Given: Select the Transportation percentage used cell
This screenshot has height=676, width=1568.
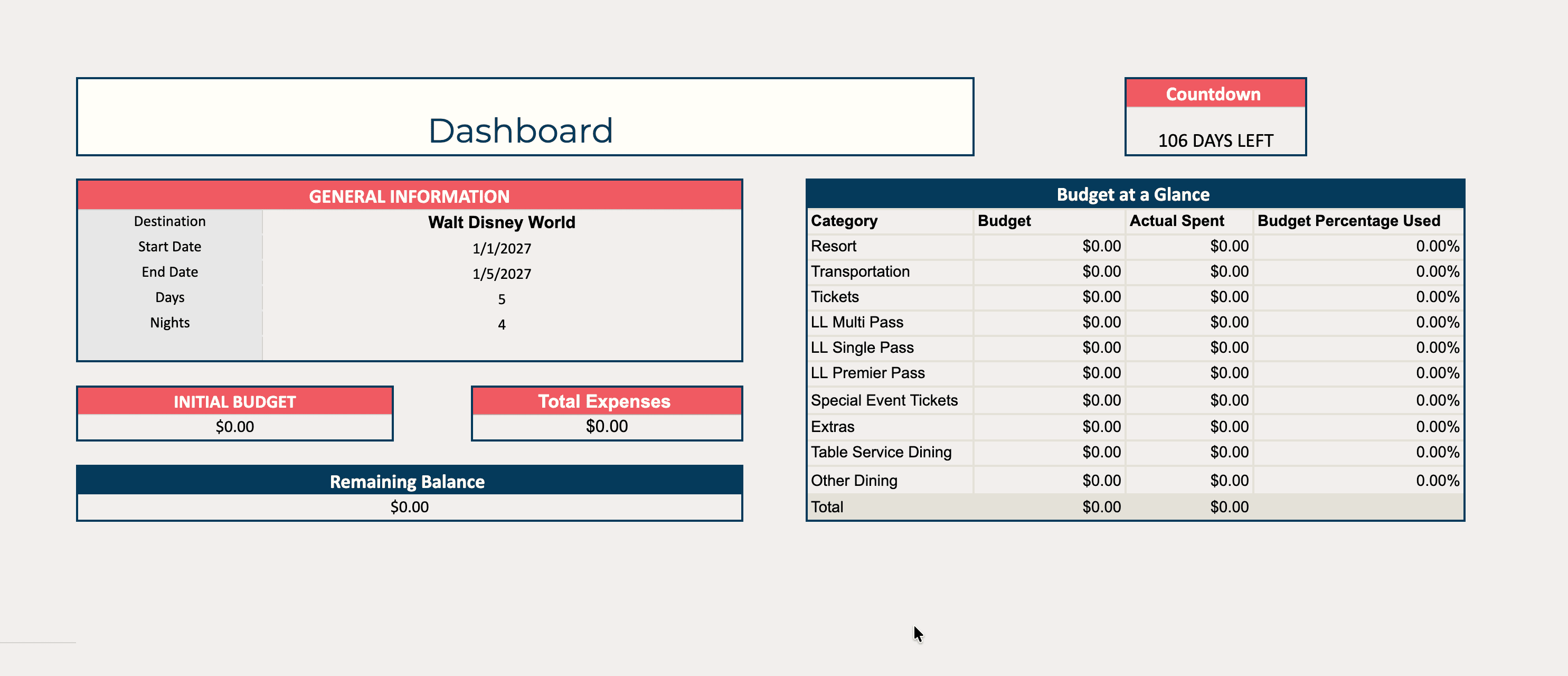Looking at the screenshot, I should (x=1358, y=271).
